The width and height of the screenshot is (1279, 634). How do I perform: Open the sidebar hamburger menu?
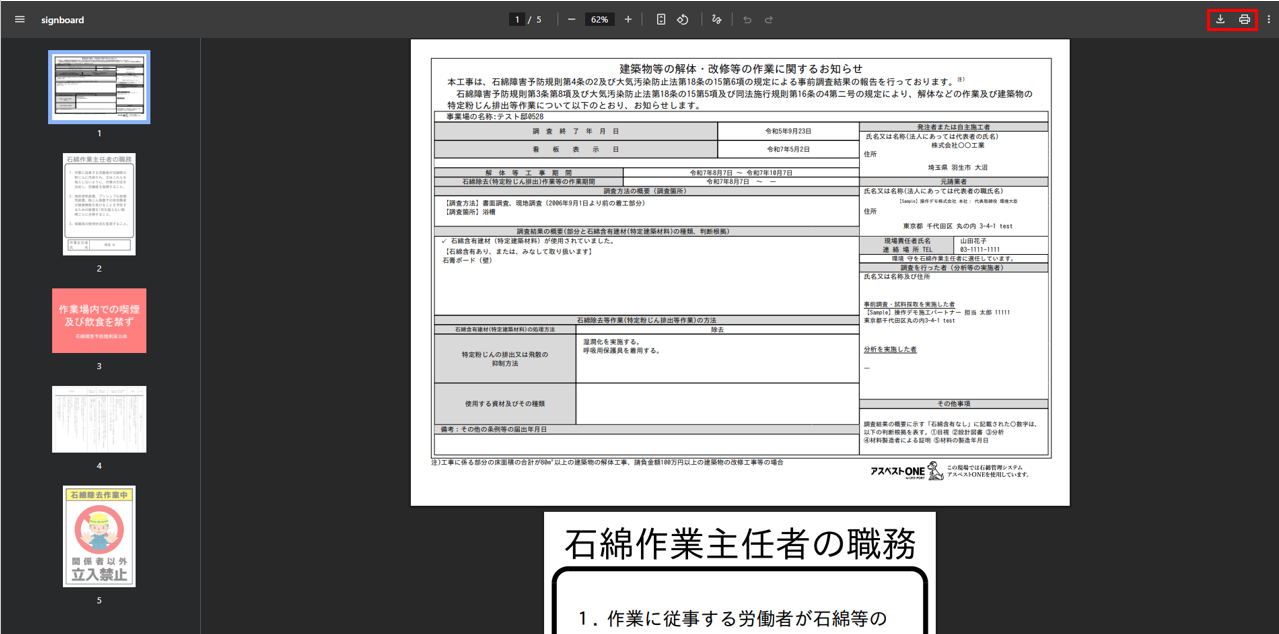20,19
